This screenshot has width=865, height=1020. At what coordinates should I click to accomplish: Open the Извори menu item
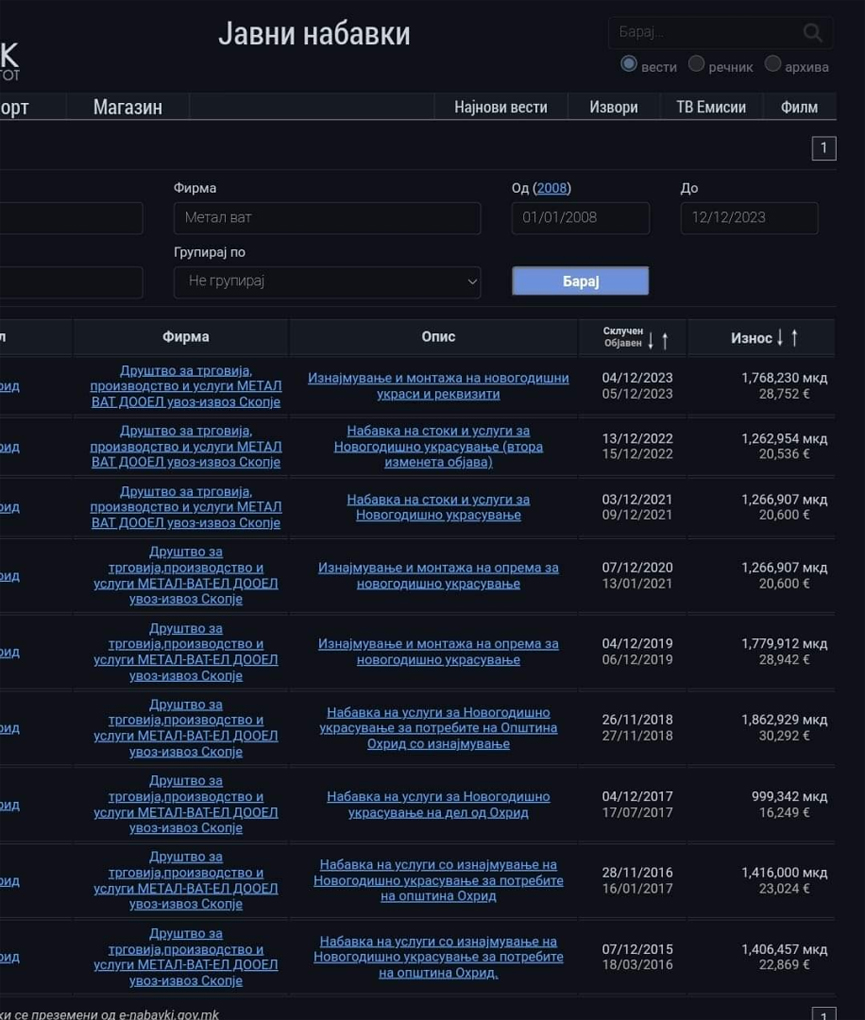(x=613, y=107)
